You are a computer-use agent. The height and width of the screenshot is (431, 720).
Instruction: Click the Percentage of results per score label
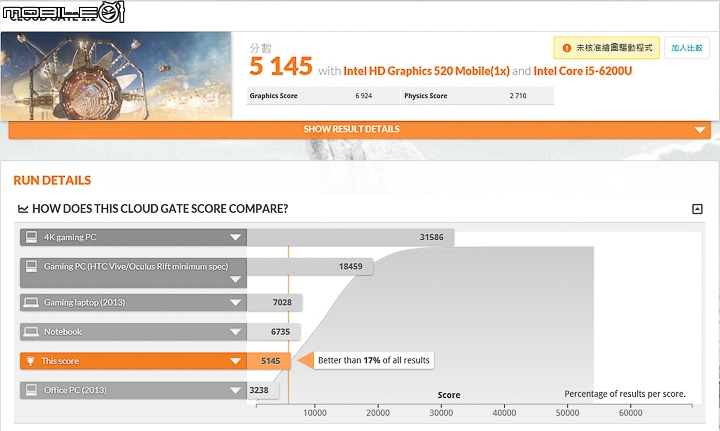(624, 394)
